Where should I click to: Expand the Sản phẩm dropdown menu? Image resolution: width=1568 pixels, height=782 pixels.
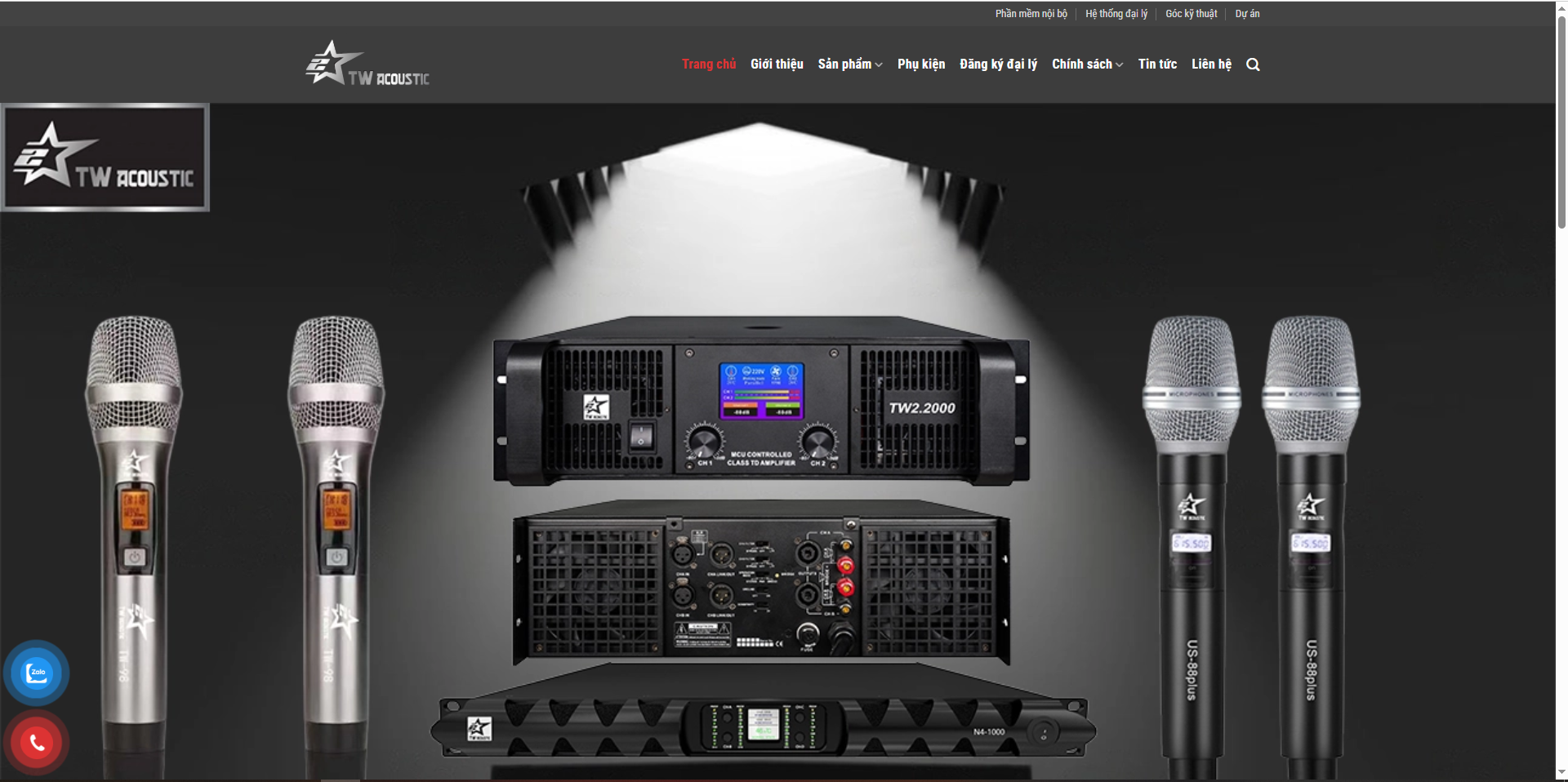click(849, 64)
